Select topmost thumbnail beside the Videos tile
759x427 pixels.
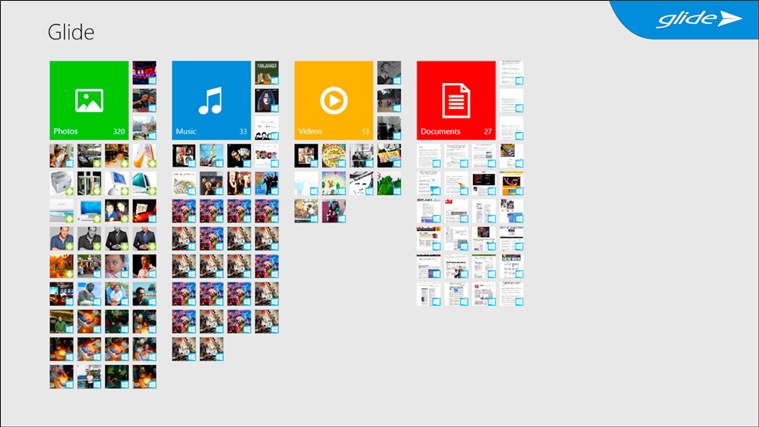tap(389, 72)
